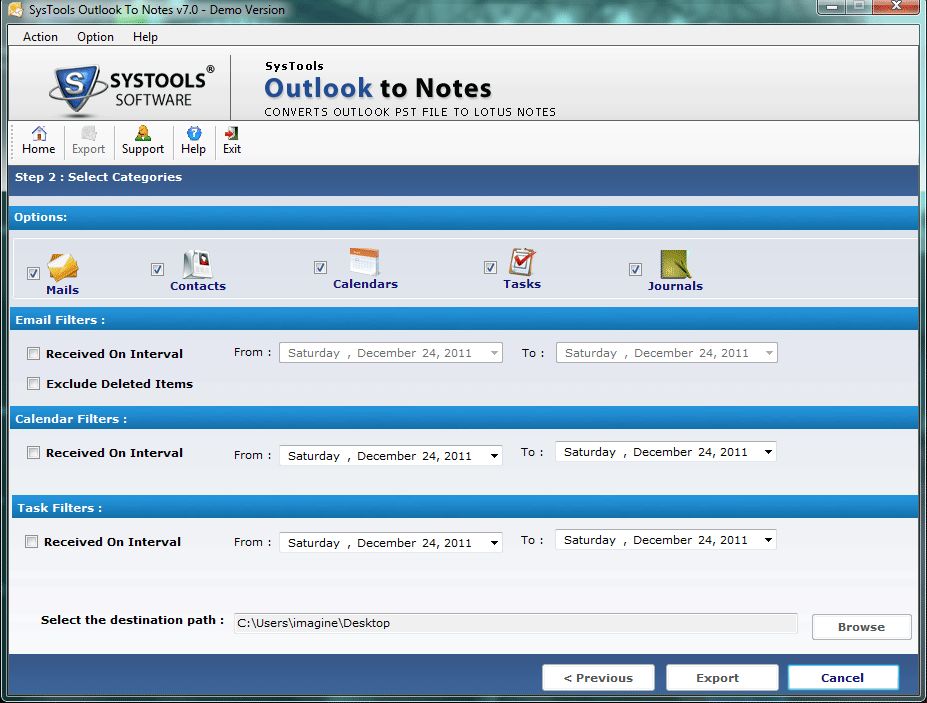
Task: Click the Browse button
Action: point(861,627)
